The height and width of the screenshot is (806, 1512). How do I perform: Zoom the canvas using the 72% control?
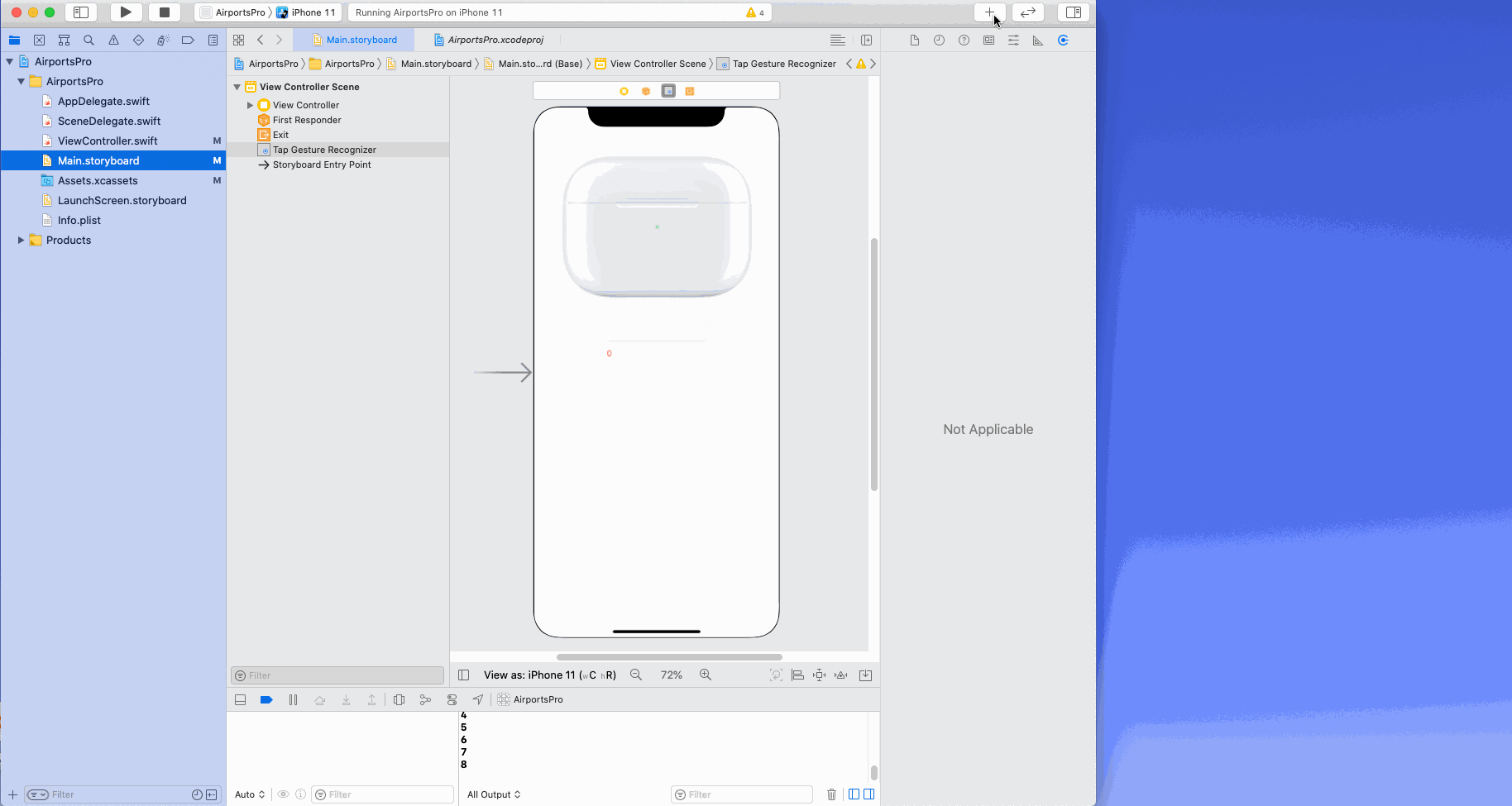coord(671,675)
